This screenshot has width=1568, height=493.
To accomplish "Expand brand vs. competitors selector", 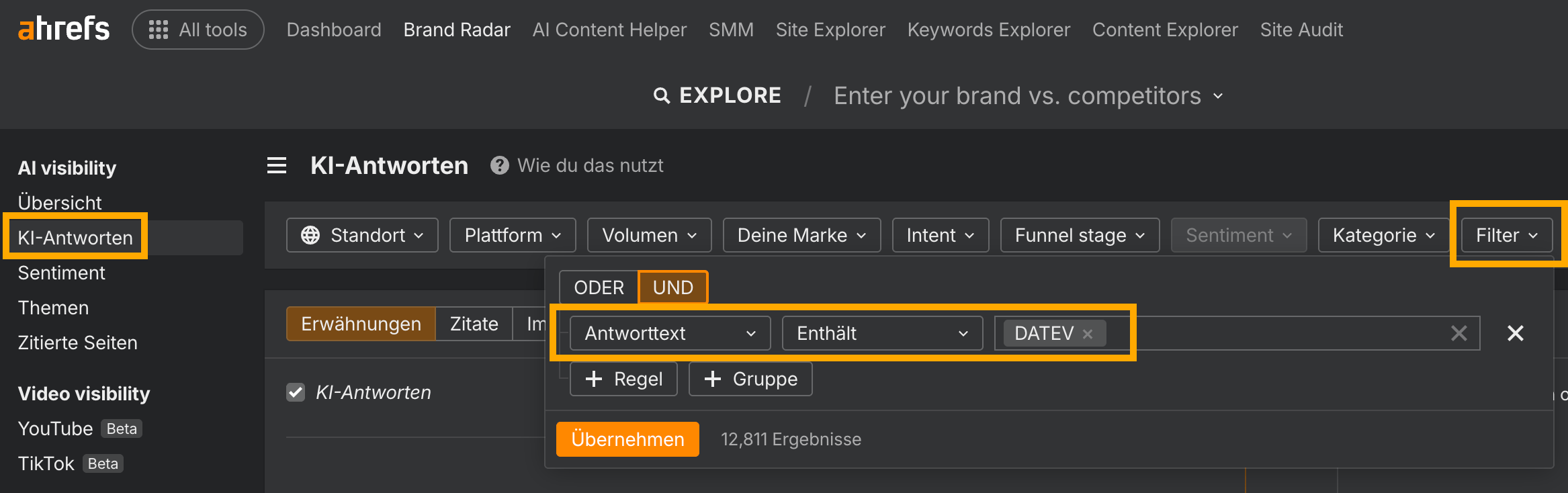I will 1028,96.
